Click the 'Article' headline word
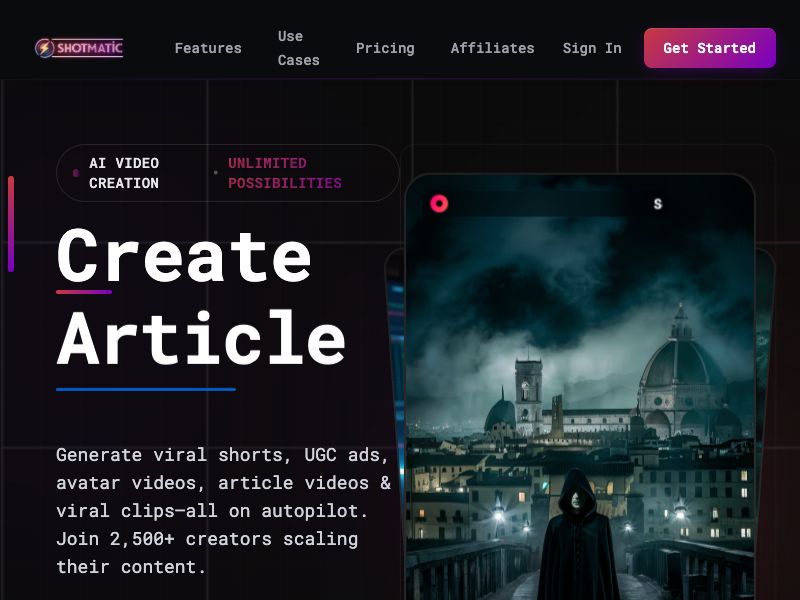 [201, 337]
